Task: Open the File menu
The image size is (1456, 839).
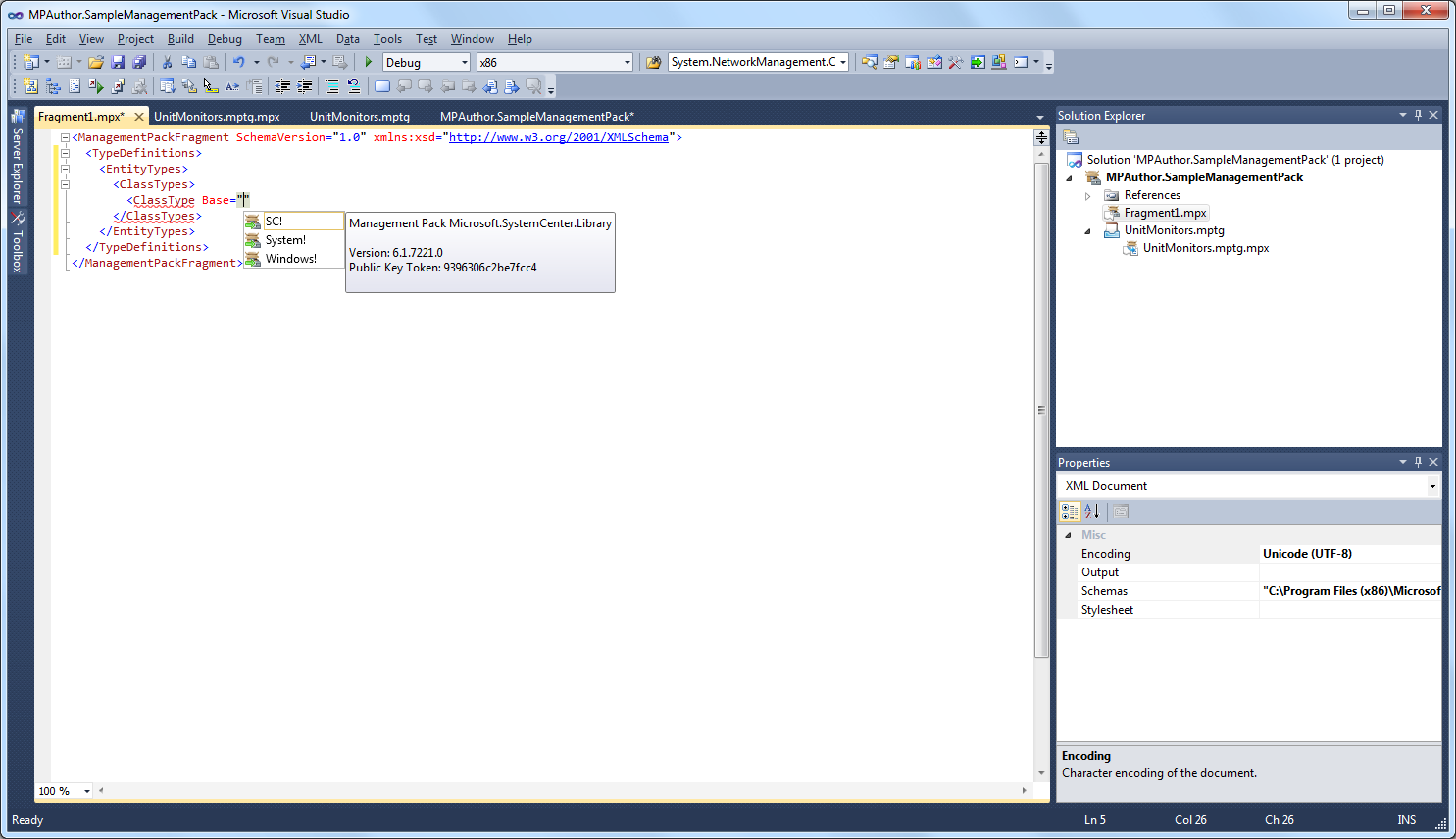Action: tap(24, 39)
